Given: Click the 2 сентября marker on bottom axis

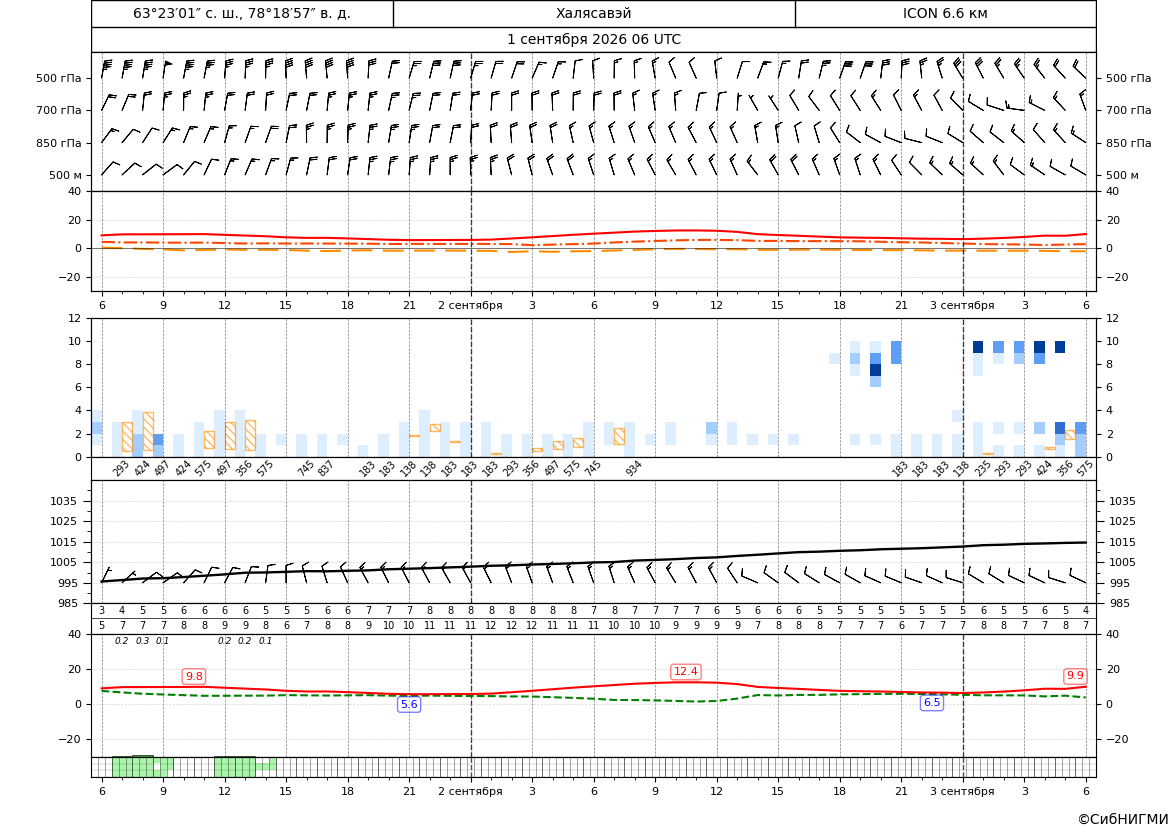Looking at the screenshot, I should [x=470, y=791].
